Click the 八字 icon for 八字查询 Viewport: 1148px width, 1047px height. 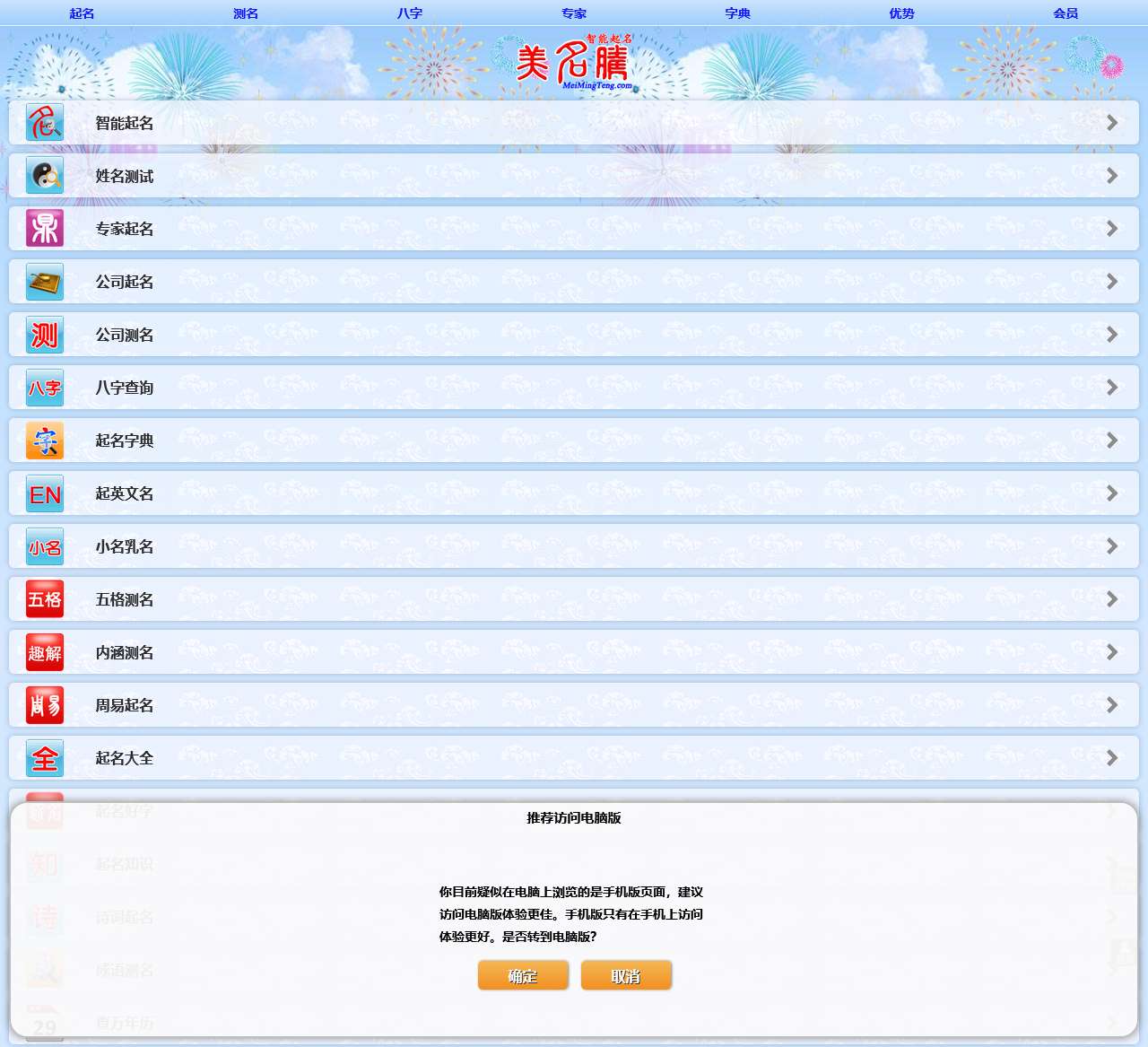(x=45, y=388)
